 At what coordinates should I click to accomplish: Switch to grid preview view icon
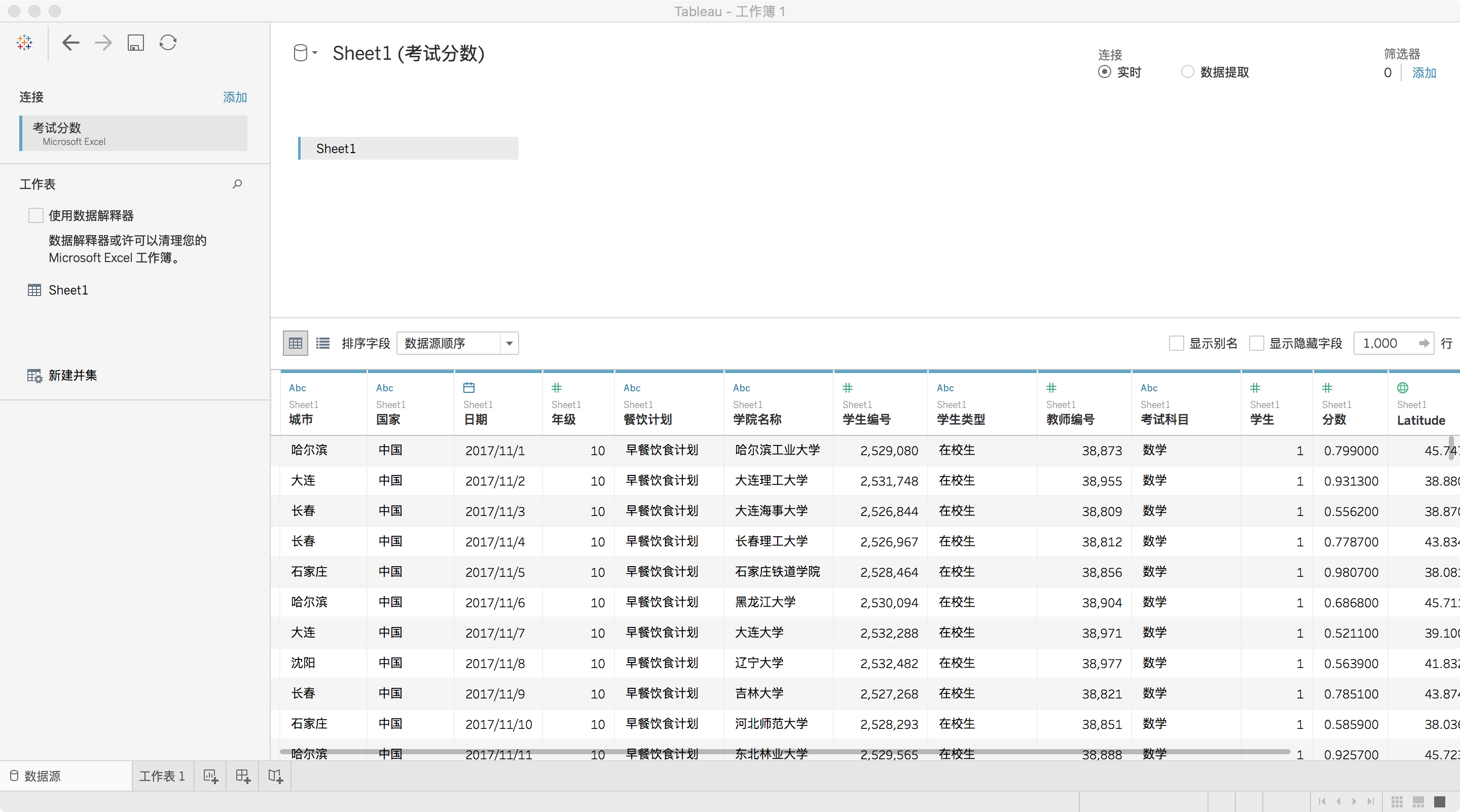click(295, 343)
